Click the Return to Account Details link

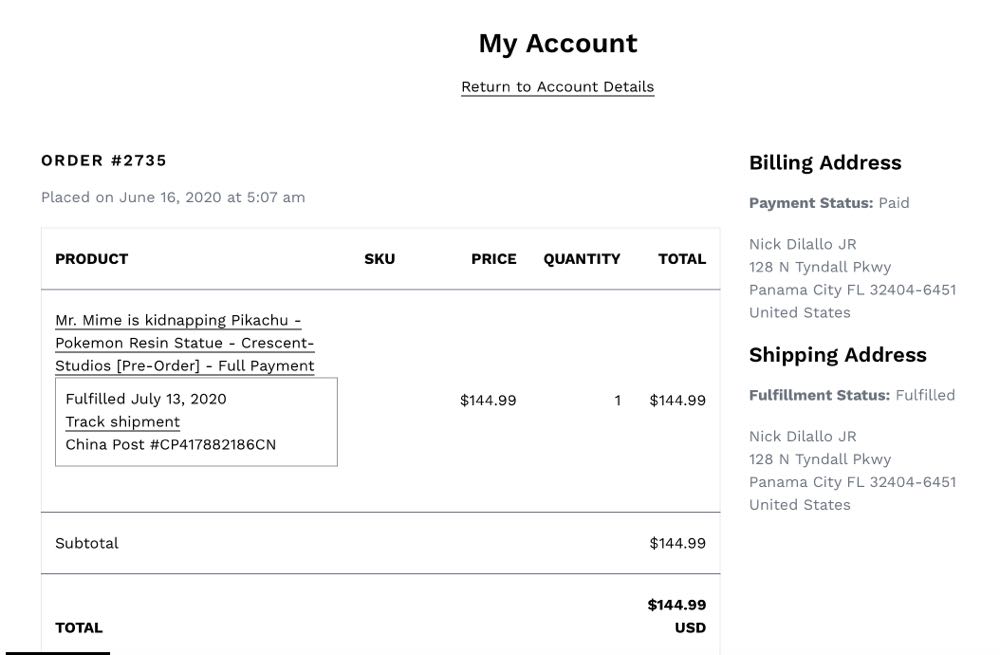click(557, 87)
